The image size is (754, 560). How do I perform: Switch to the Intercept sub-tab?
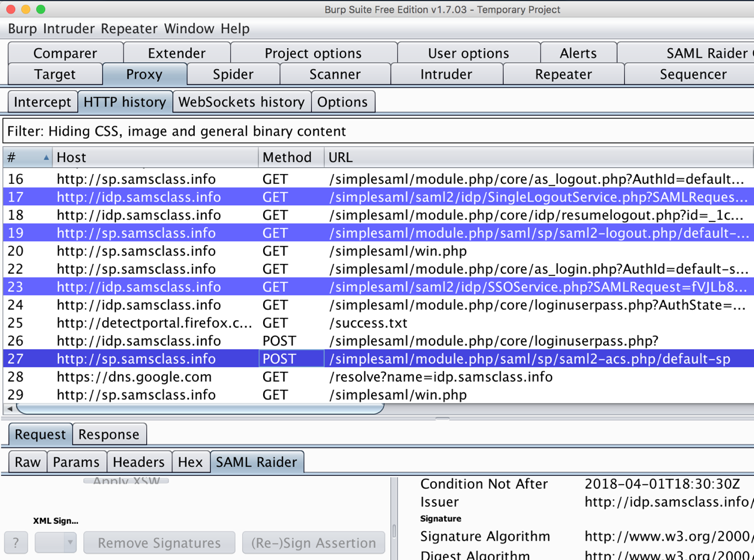42,102
